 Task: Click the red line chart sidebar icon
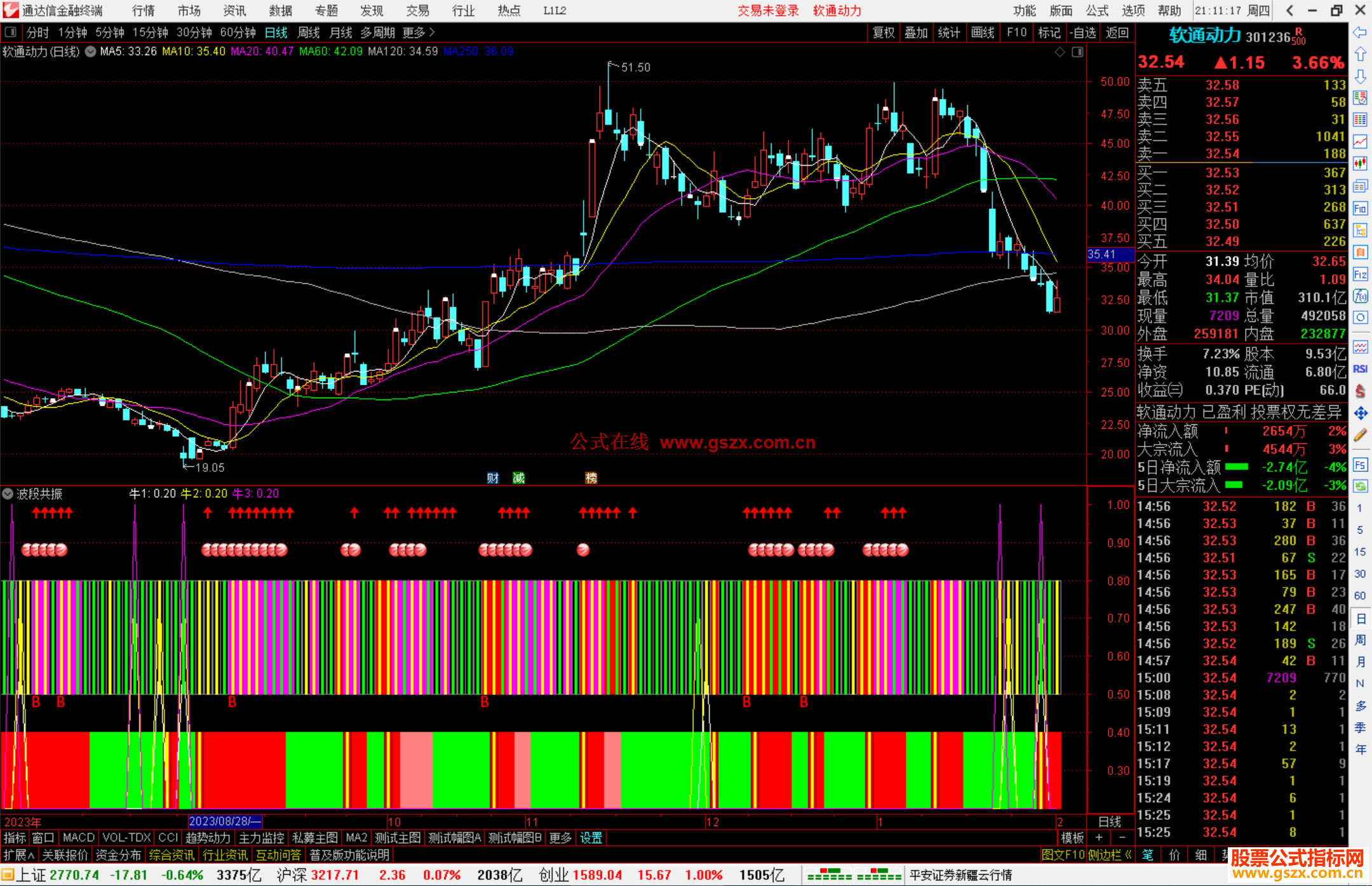pos(1360,142)
